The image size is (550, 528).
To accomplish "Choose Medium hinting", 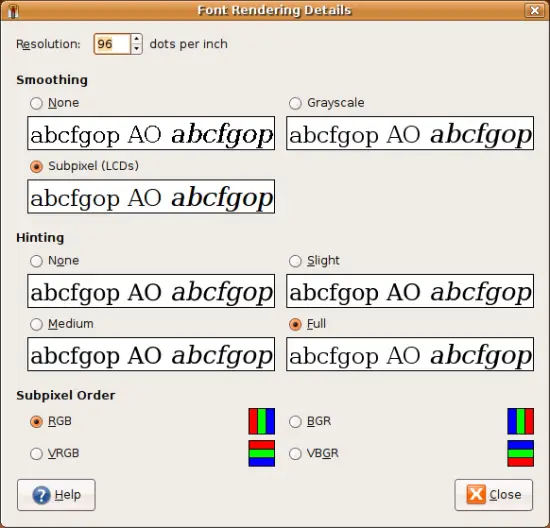I will [x=36, y=324].
